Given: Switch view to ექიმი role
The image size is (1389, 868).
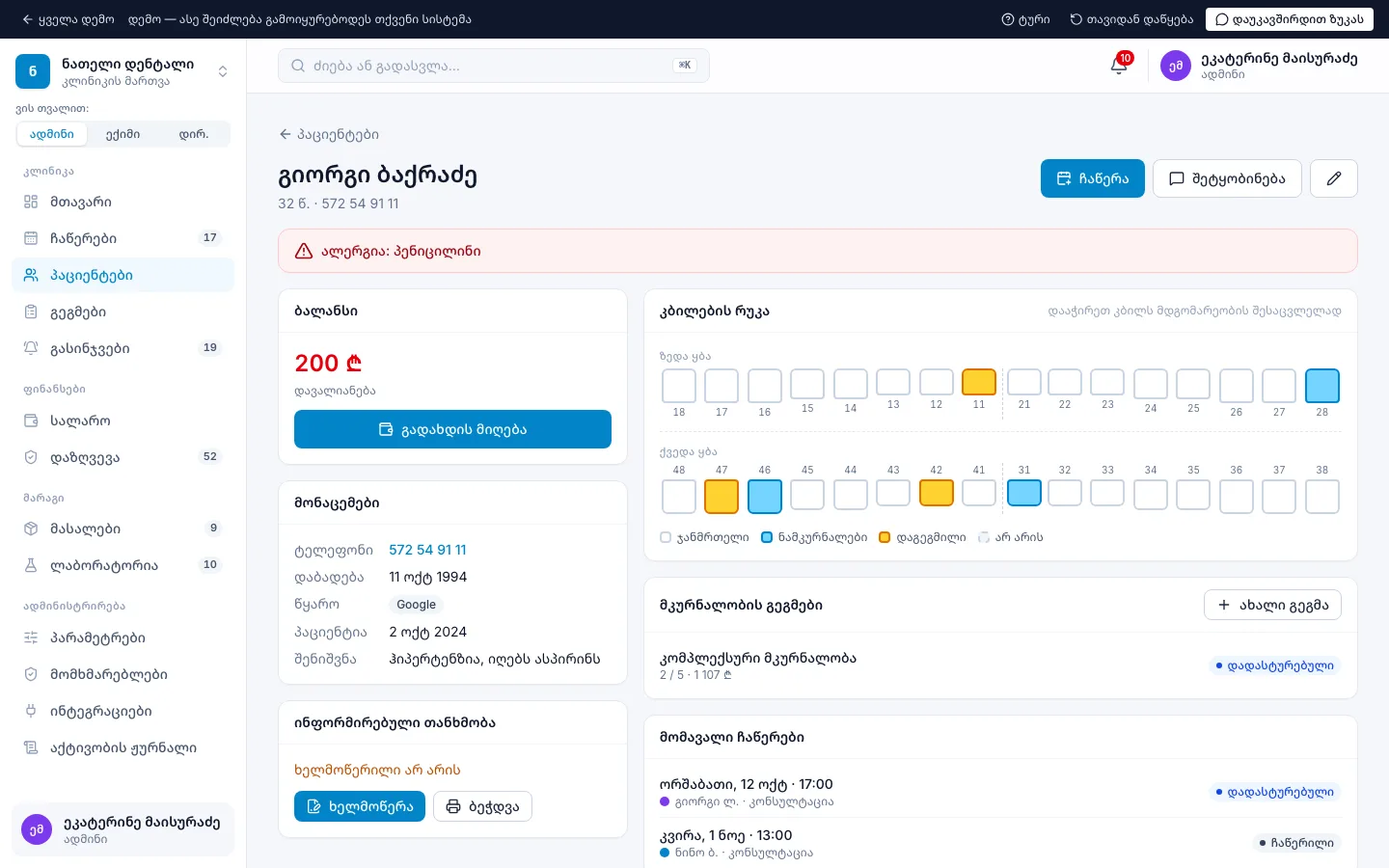Looking at the screenshot, I should [x=123, y=134].
